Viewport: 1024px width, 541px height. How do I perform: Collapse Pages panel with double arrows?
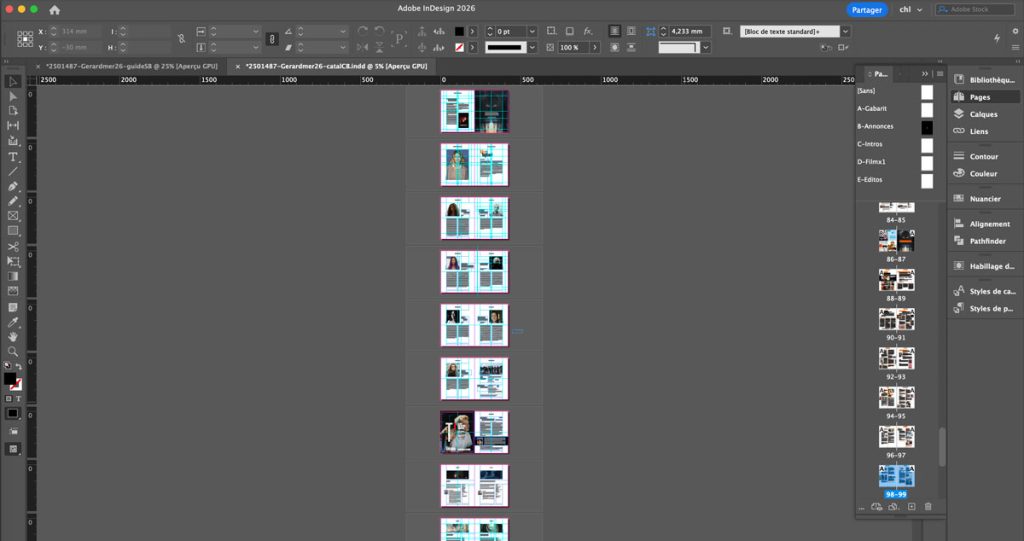(x=925, y=74)
